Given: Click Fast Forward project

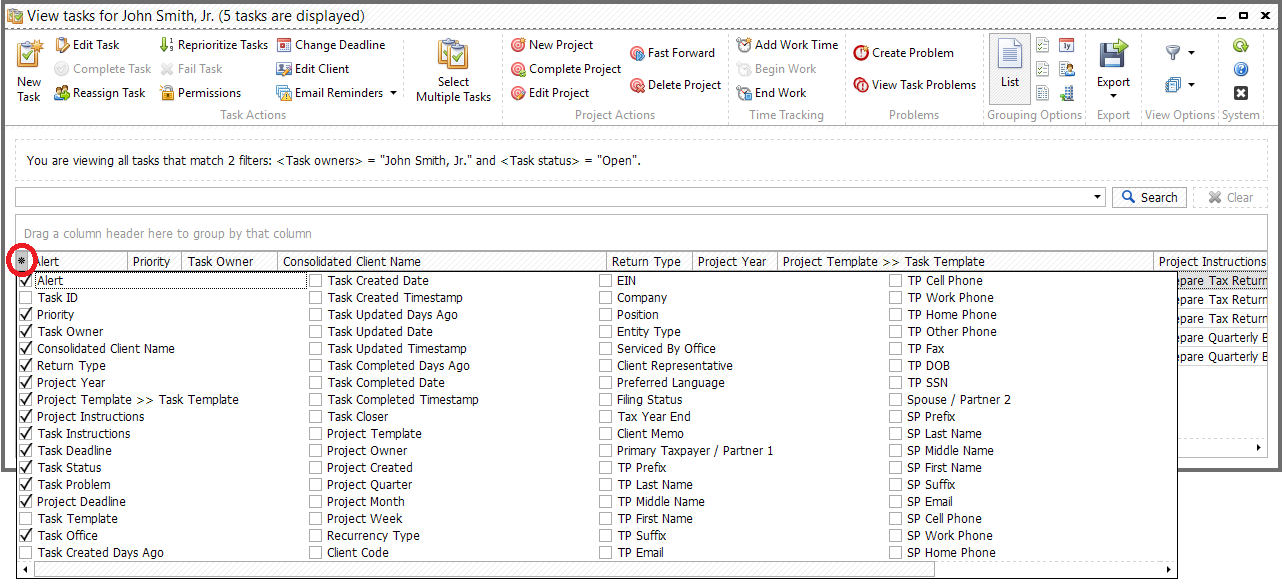Looking at the screenshot, I should pyautogui.click(x=673, y=53).
